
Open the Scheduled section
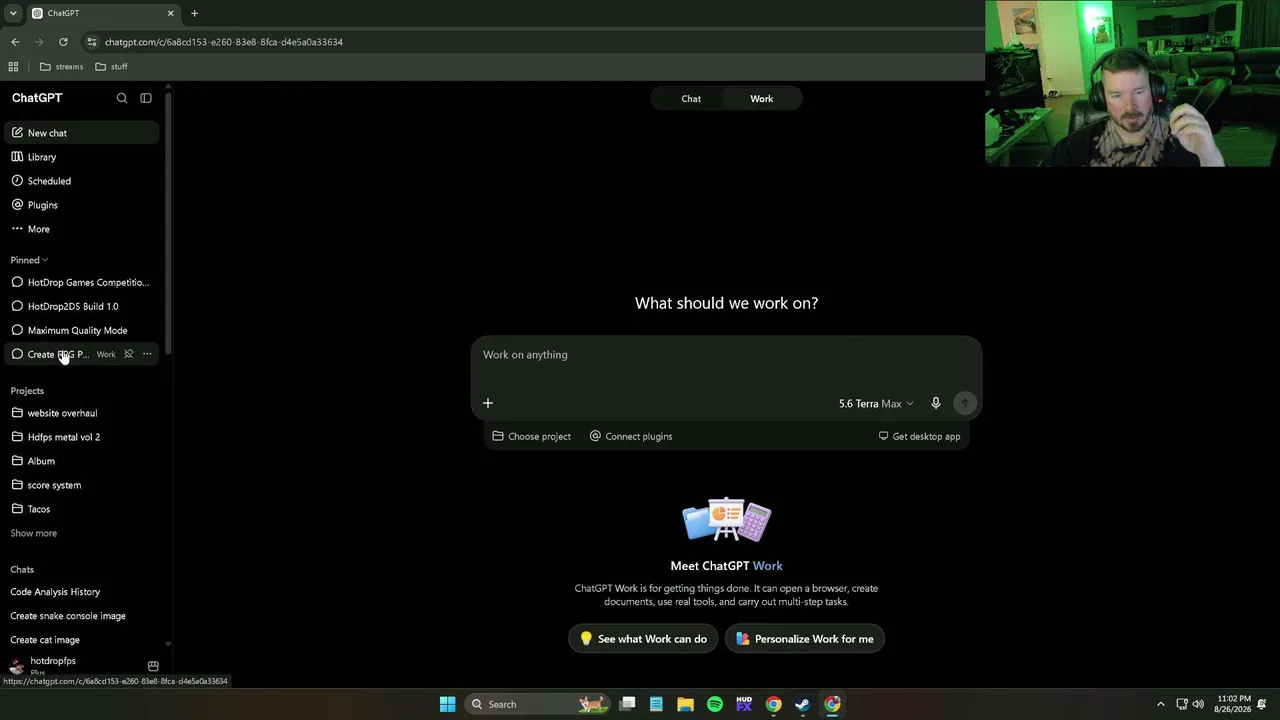pos(80,181)
